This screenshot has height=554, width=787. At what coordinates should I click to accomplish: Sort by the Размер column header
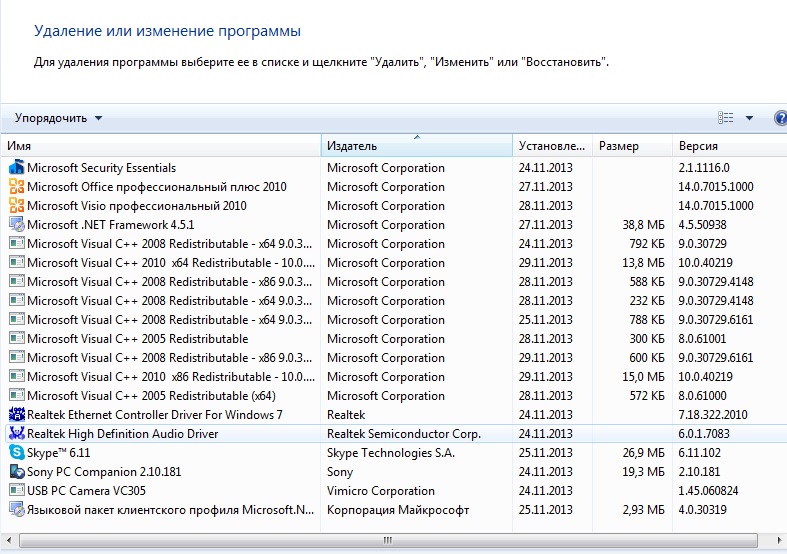630,146
